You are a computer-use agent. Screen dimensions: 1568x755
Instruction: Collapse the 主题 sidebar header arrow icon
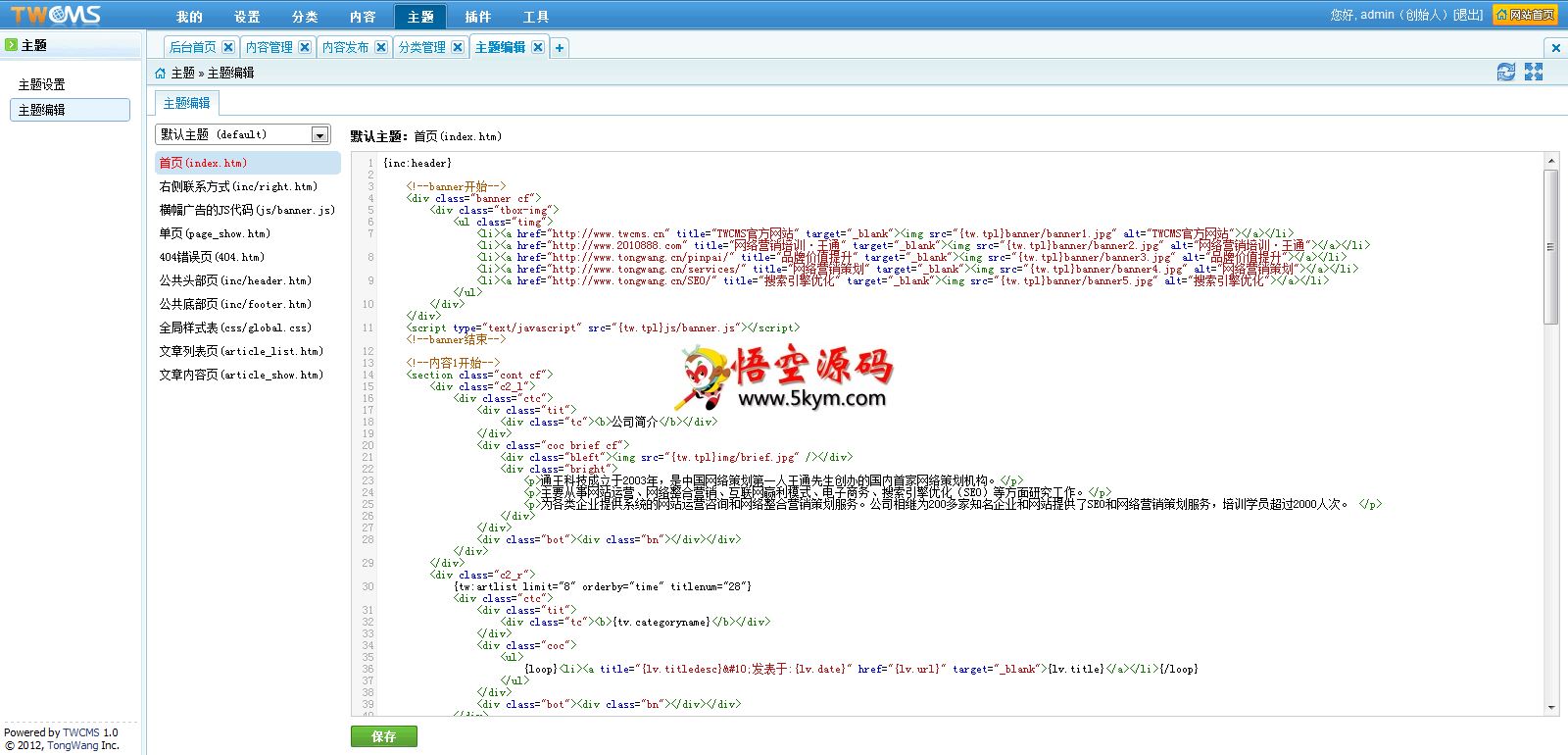click(x=11, y=45)
